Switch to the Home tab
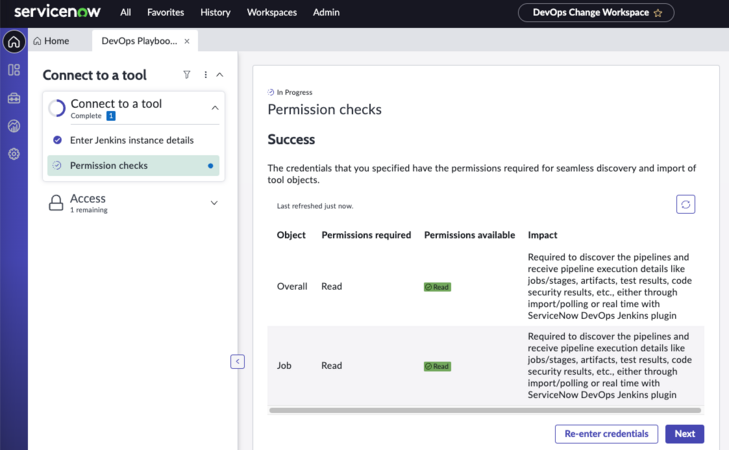The width and height of the screenshot is (729, 450). (51, 41)
